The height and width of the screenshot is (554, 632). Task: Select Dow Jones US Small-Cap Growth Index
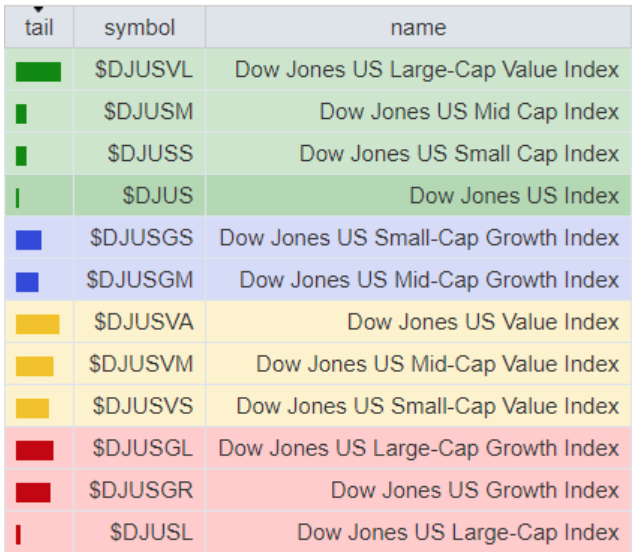[x=419, y=238]
